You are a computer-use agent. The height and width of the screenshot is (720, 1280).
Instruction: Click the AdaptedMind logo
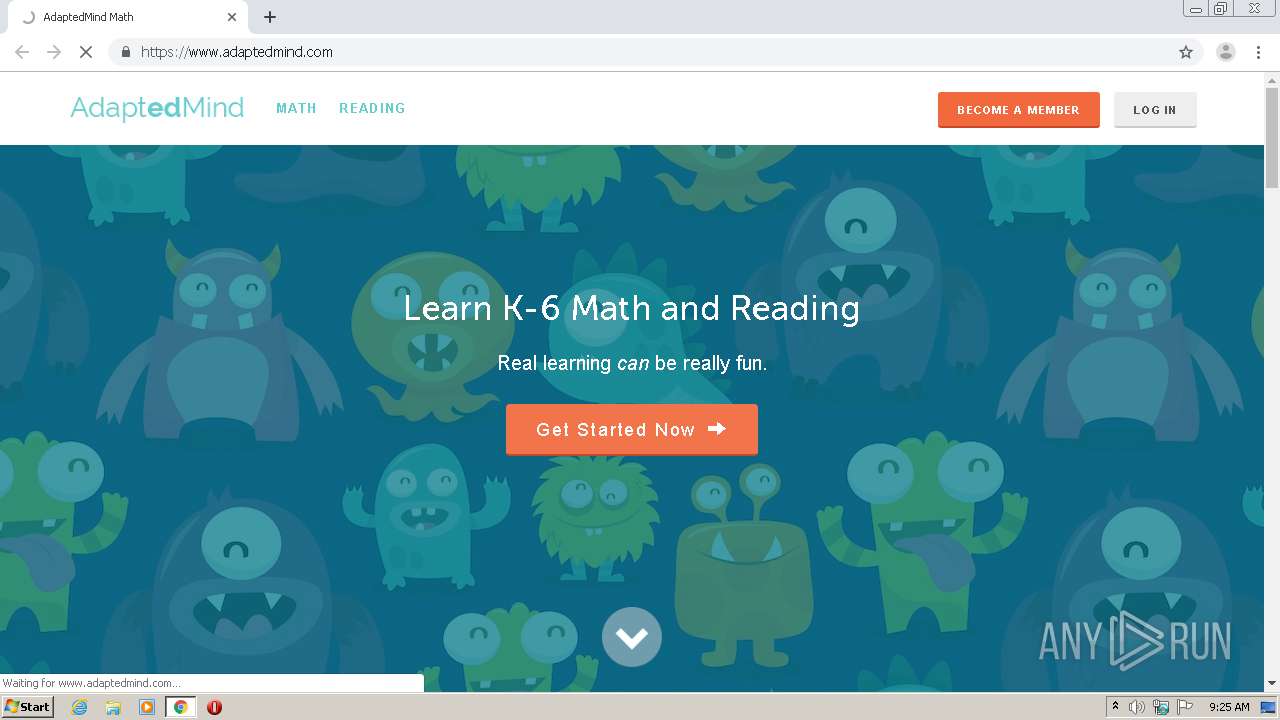click(x=157, y=108)
